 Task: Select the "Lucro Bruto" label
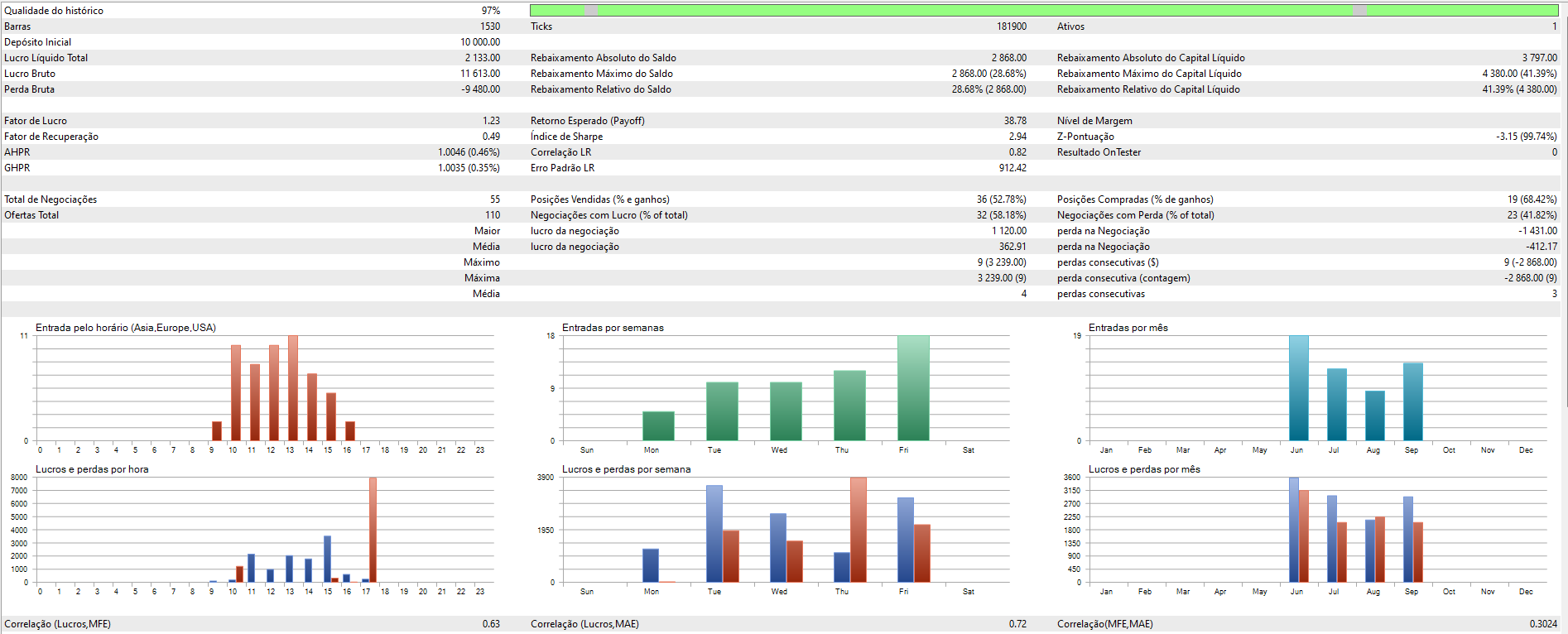click(x=30, y=74)
